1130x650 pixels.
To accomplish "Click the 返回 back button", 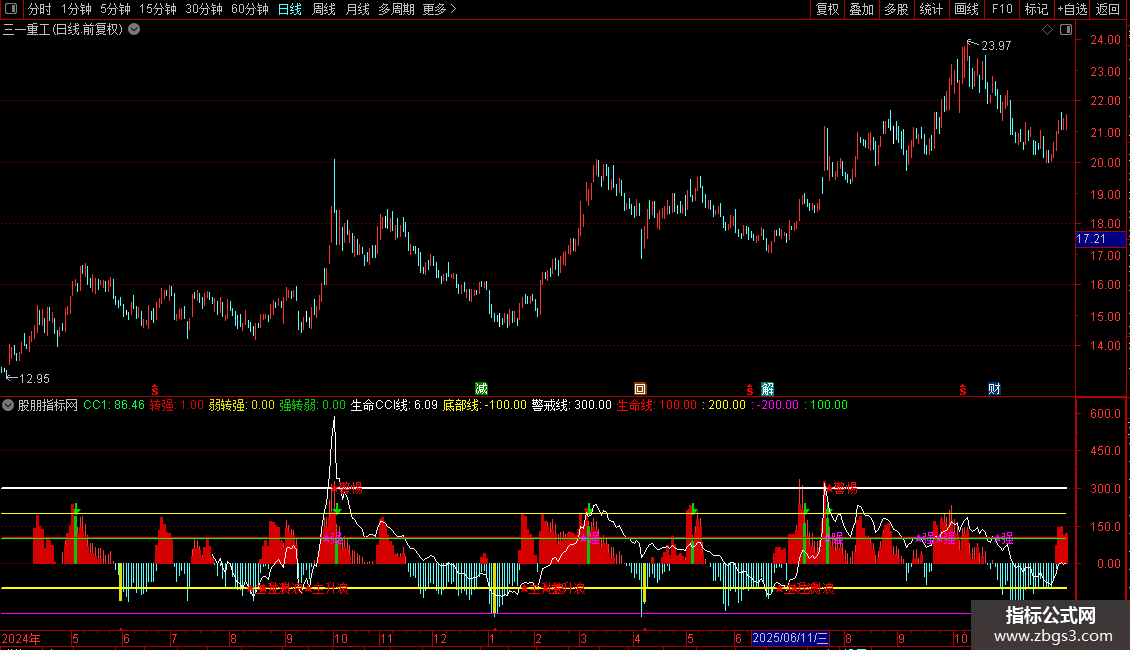I will [1108, 9].
